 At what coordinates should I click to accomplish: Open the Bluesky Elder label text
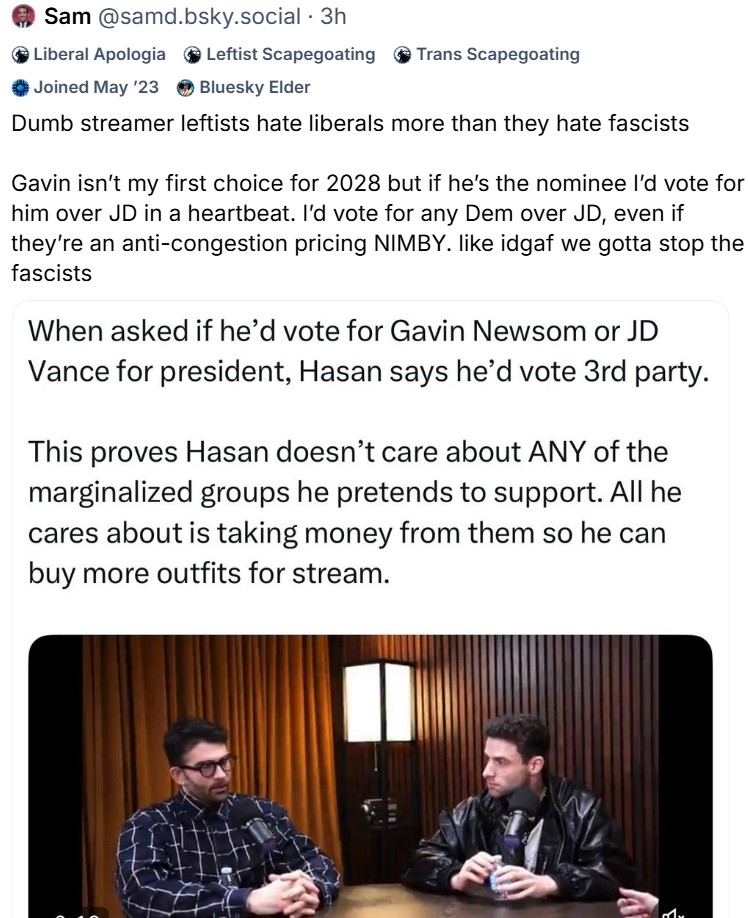pyautogui.click(x=255, y=87)
